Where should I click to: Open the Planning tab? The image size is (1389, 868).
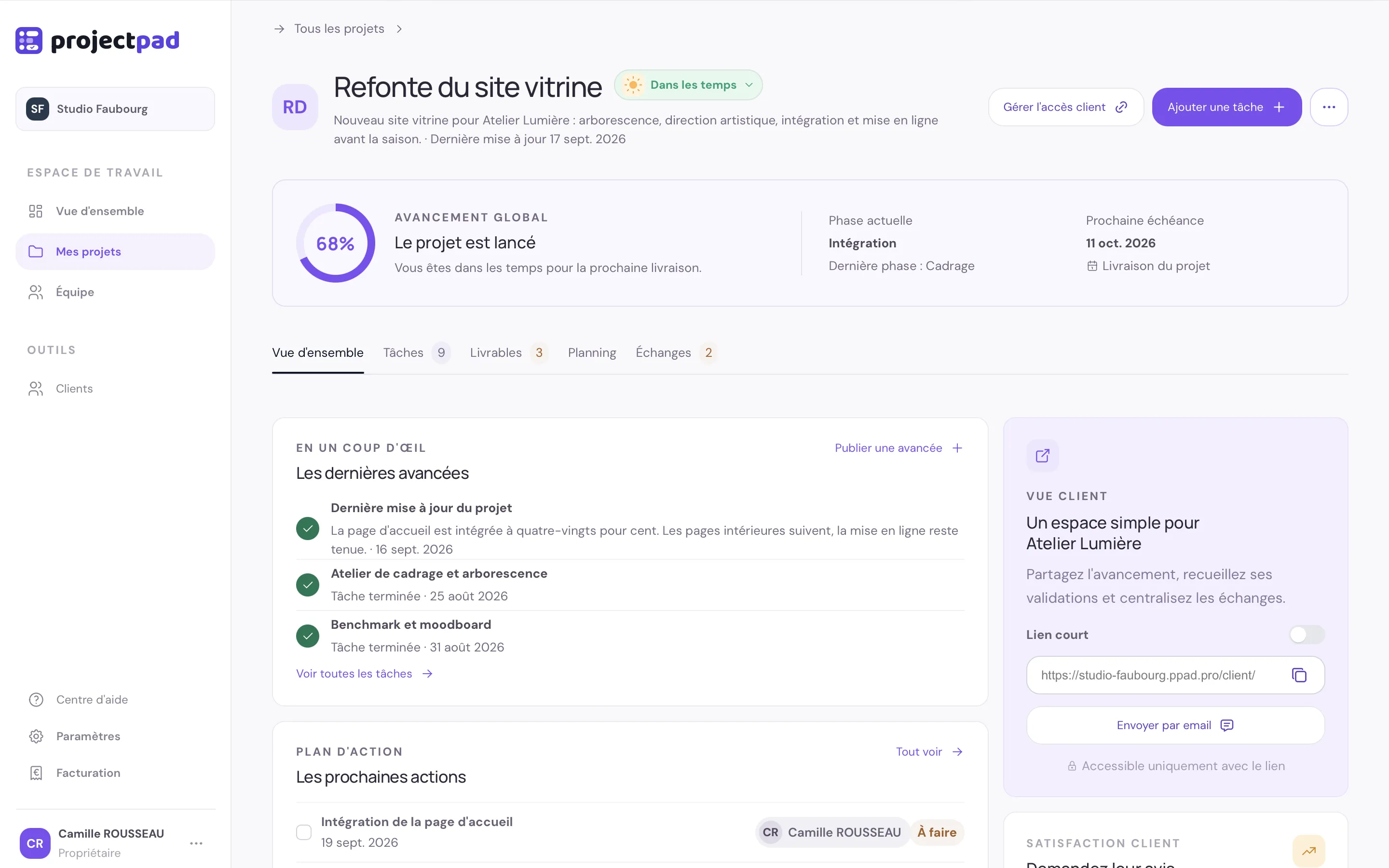[592, 353]
